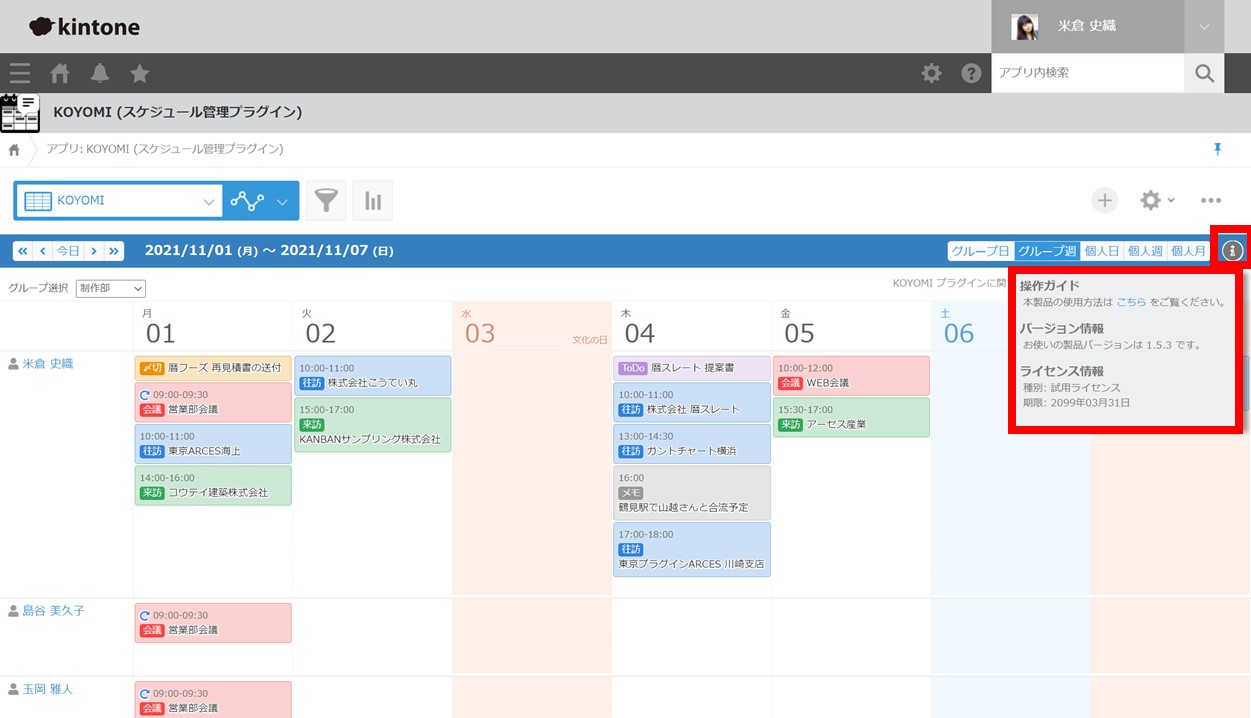This screenshot has height=718, width=1251.
Task: Open the ToDo 暦スレート 提案書 event
Action: [x=692, y=368]
